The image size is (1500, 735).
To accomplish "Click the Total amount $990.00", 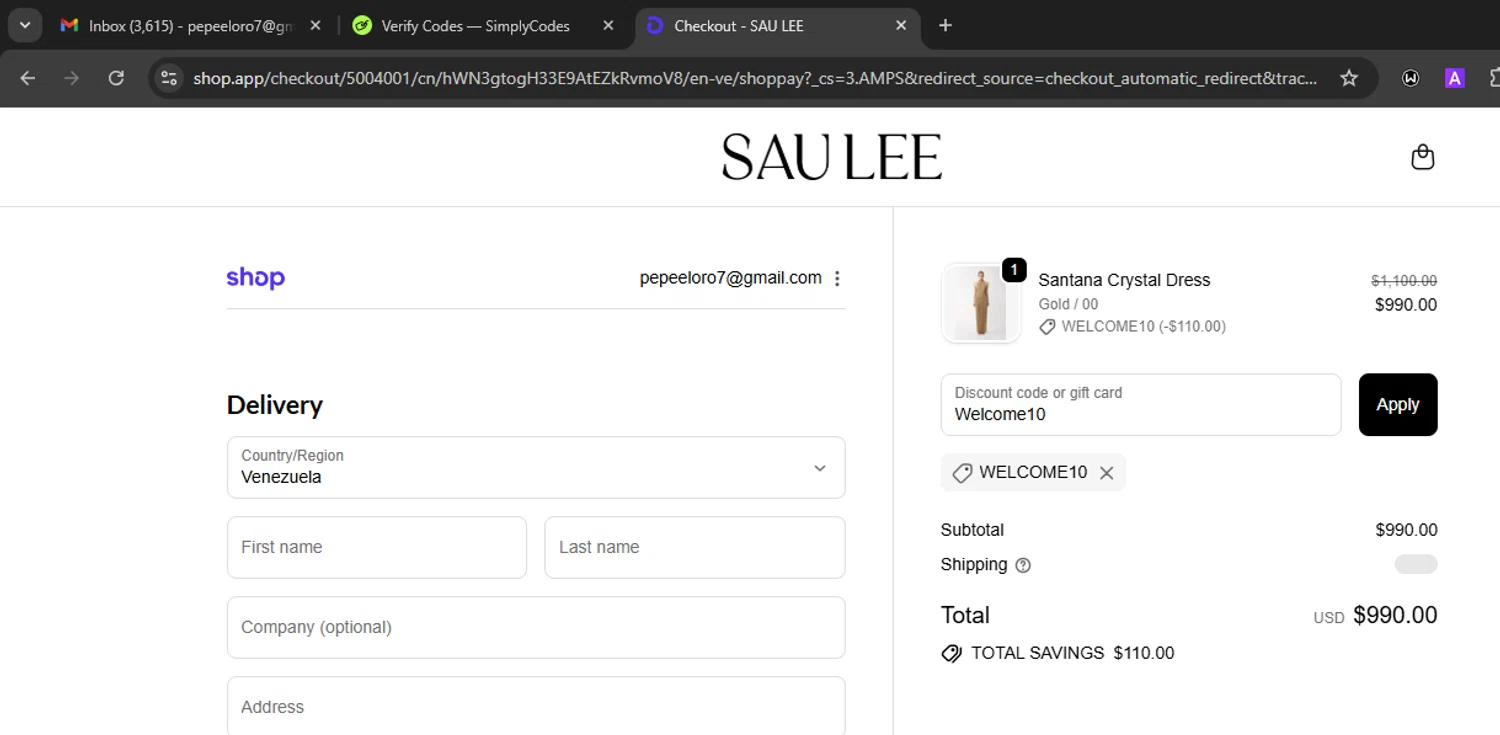I will click(x=1395, y=615).
